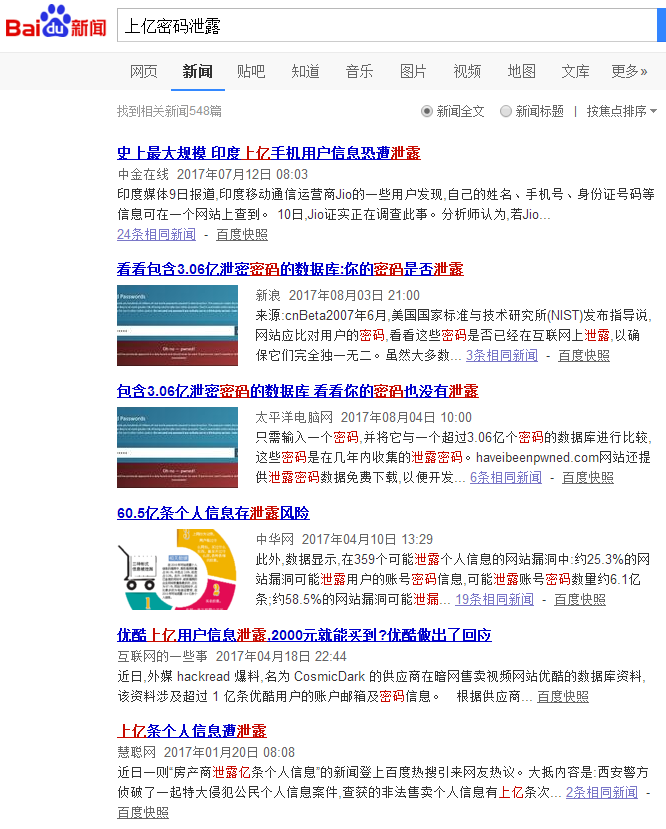
Task: Click the thumbnail of the 太平洋电脑网 article
Action: [177, 447]
